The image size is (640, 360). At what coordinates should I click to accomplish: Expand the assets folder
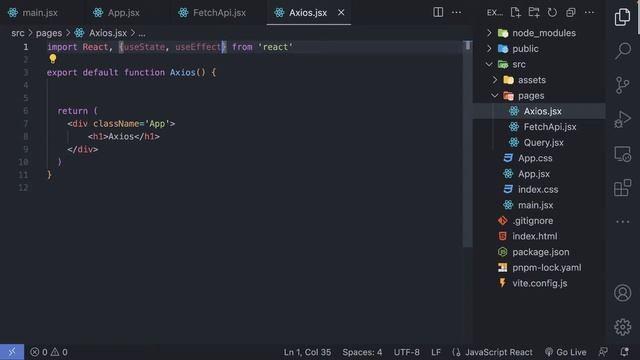pos(539,80)
